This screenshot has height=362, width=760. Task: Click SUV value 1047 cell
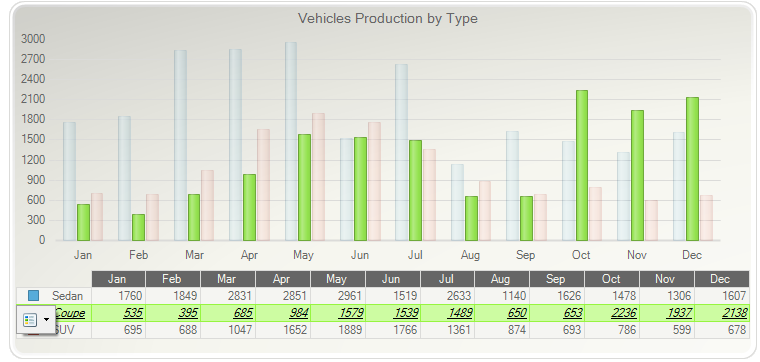[228, 330]
